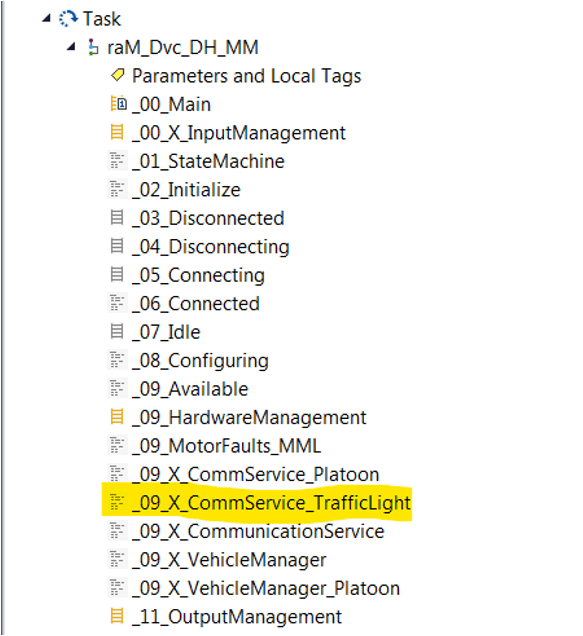Select the _09_X_VehicleManager_Platoon routine
583x636 pixels.
266,589
